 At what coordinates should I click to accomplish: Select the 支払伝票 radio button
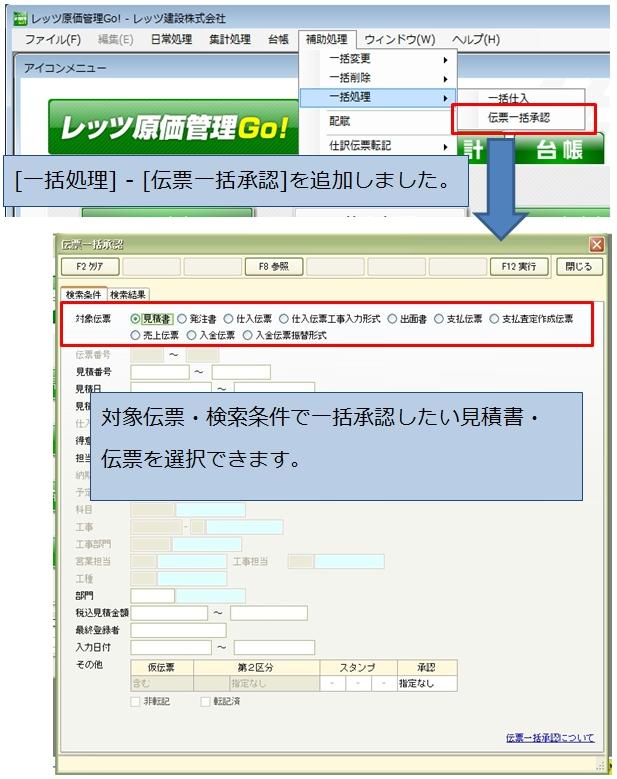458,319
